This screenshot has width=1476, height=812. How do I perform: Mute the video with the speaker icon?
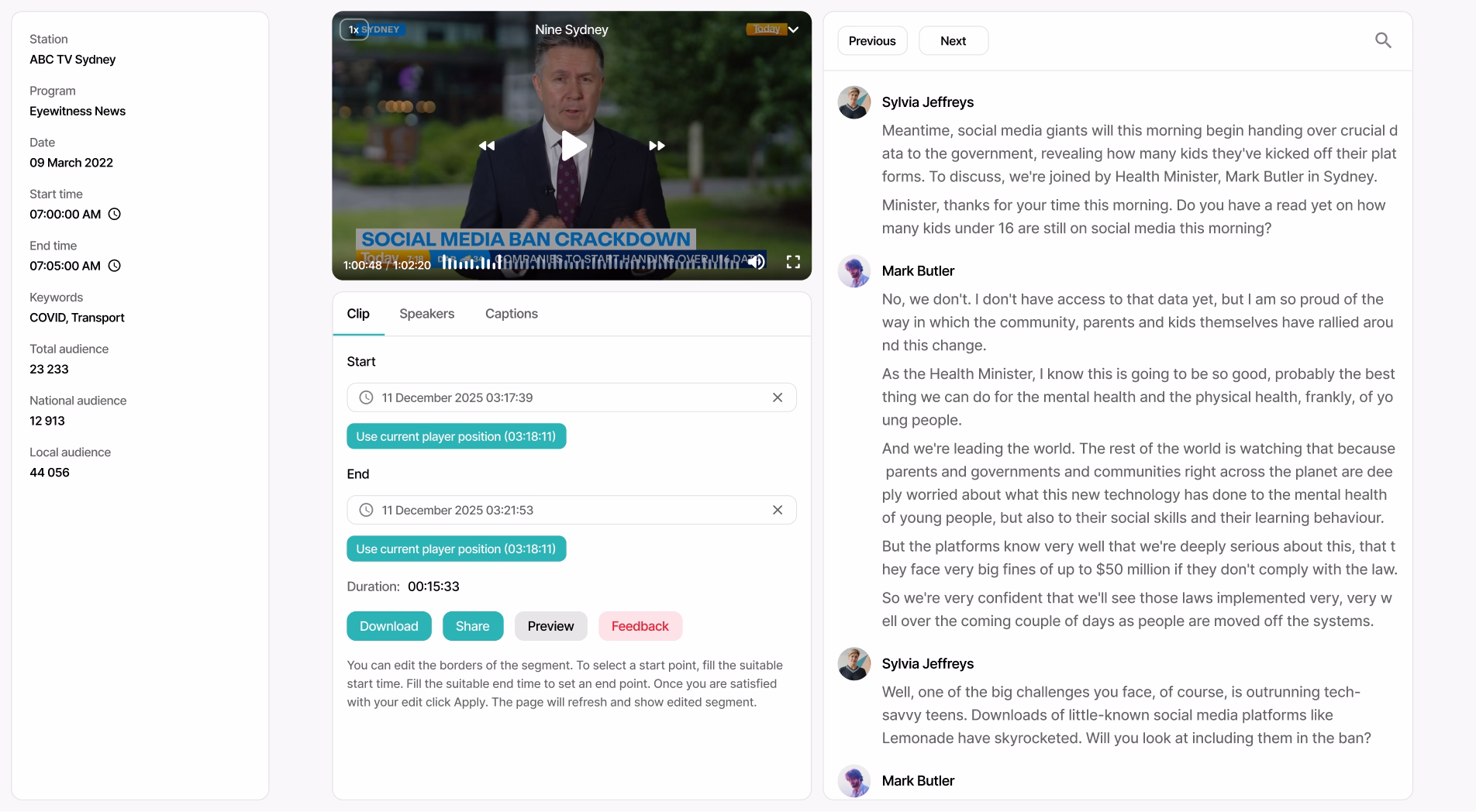(756, 262)
